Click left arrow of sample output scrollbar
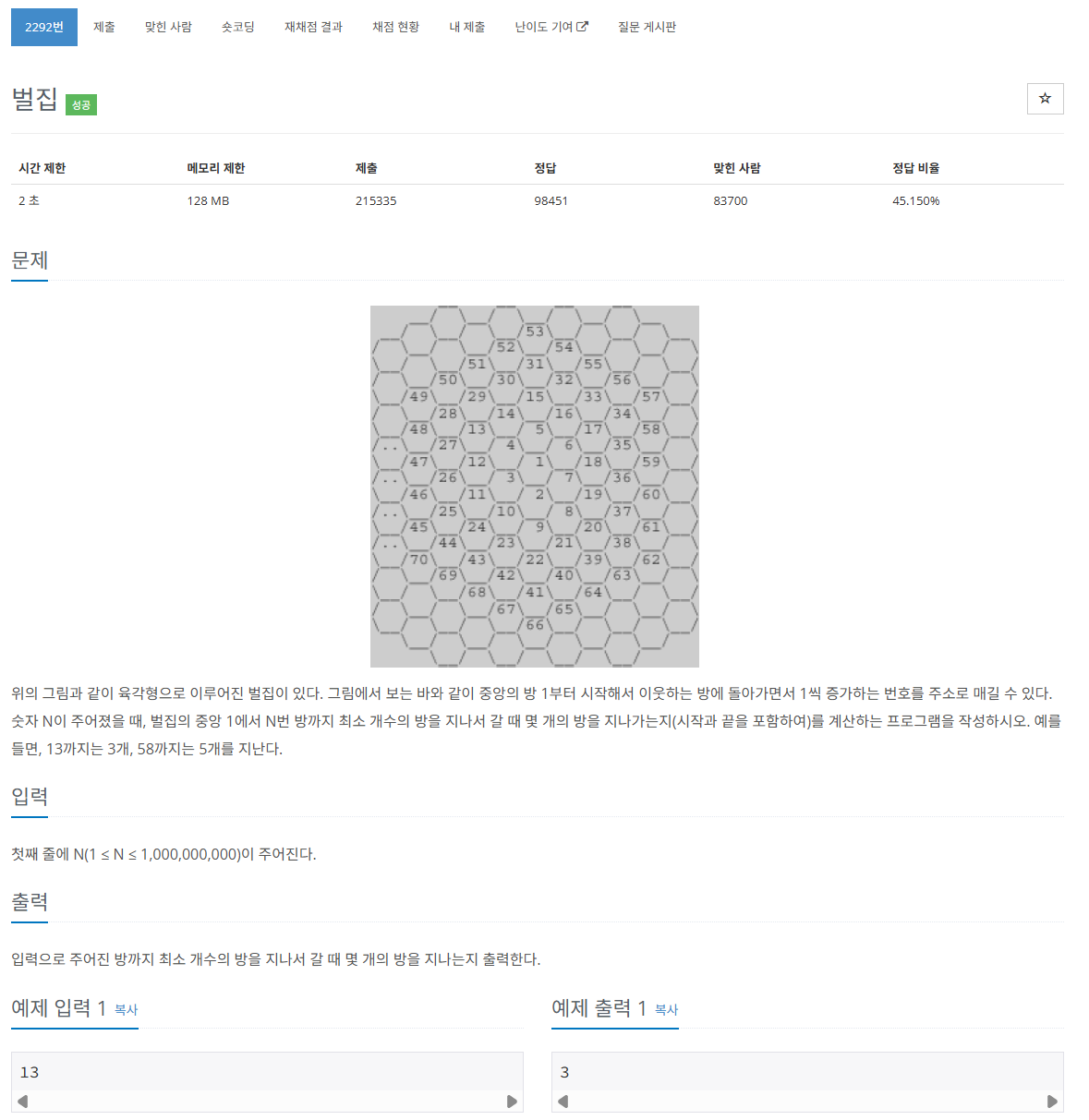This screenshot has height=1120, width=1089. (x=563, y=1101)
